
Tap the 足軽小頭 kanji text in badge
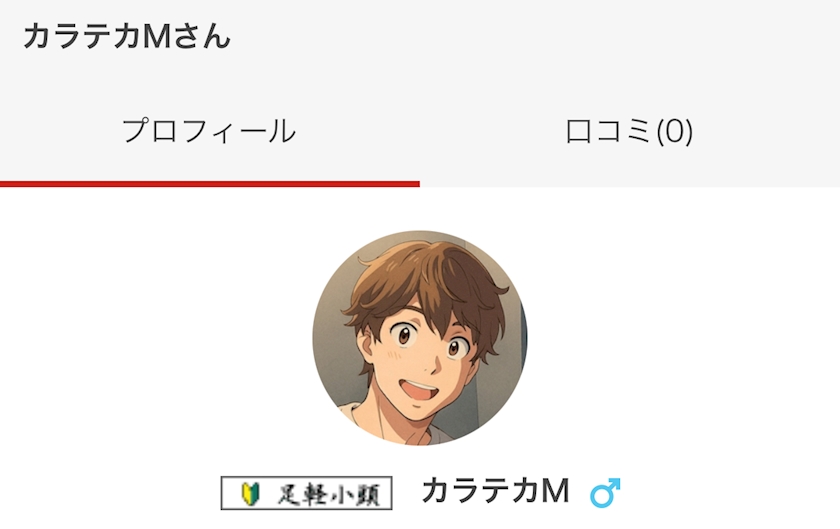pyautogui.click(x=329, y=493)
